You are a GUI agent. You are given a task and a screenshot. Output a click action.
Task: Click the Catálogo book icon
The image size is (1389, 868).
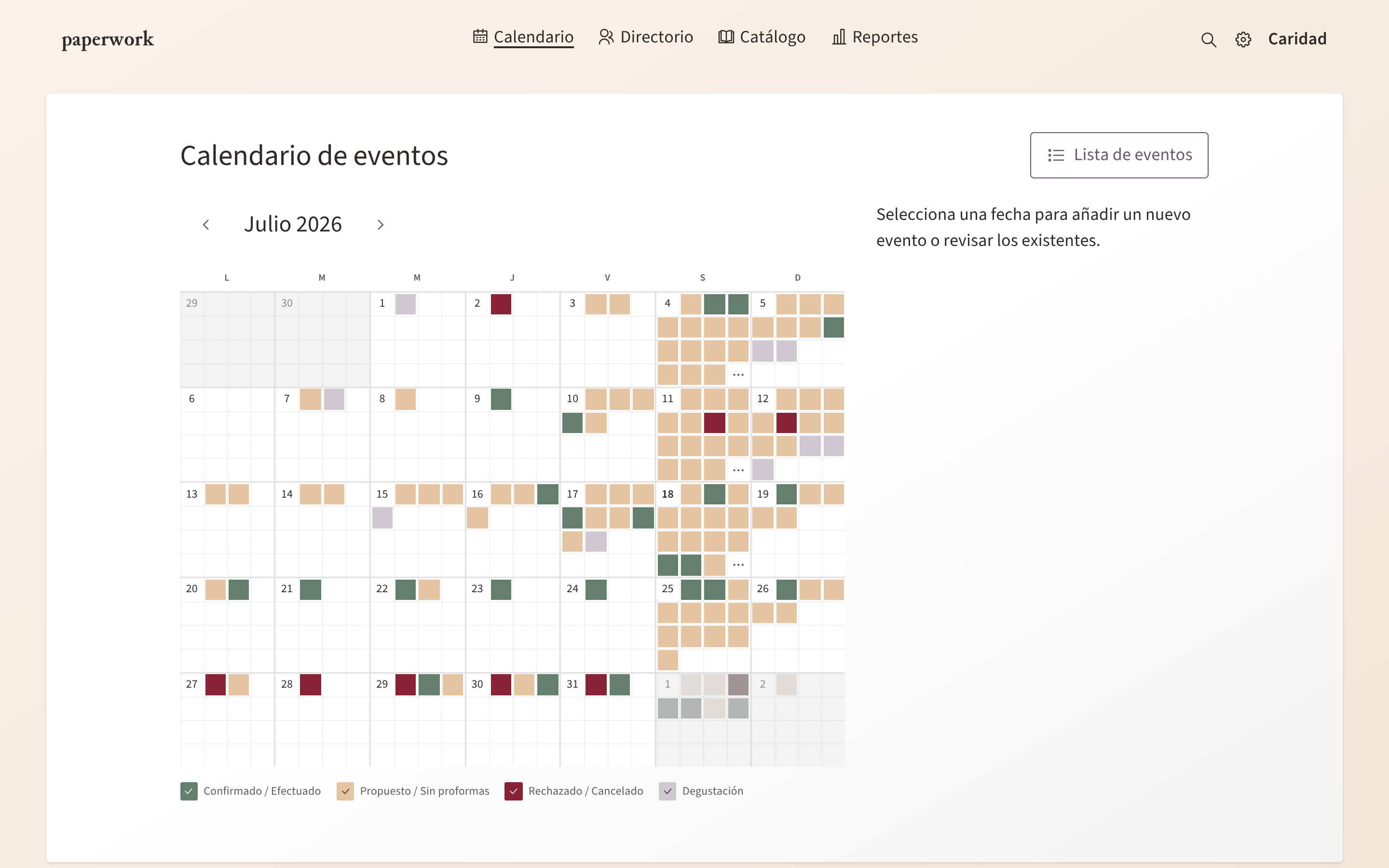pos(726,37)
